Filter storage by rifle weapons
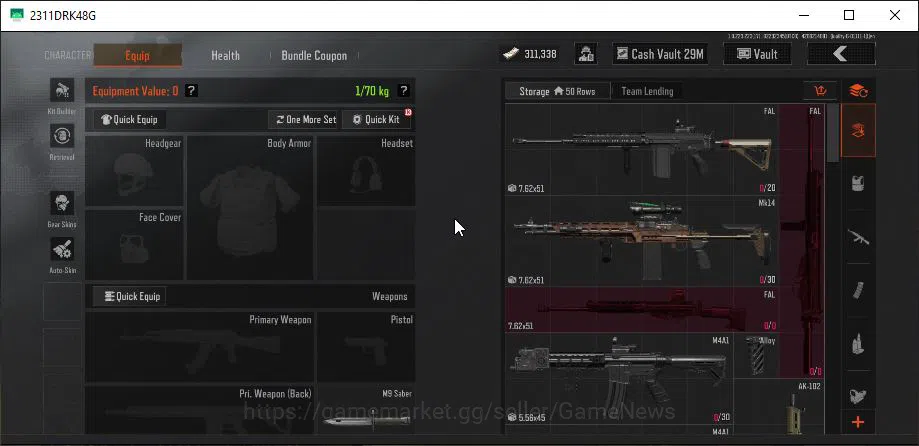The height and width of the screenshot is (446, 919). coord(859,237)
